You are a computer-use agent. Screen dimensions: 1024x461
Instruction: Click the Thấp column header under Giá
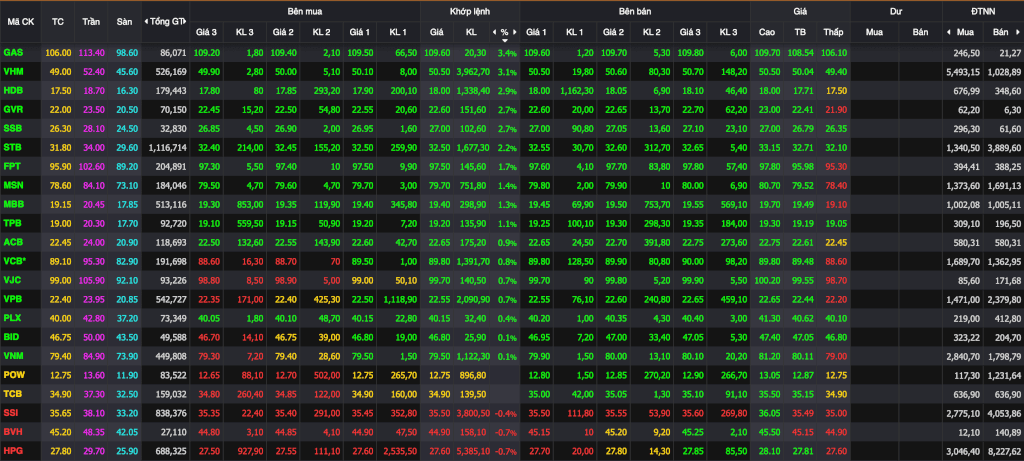833,31
